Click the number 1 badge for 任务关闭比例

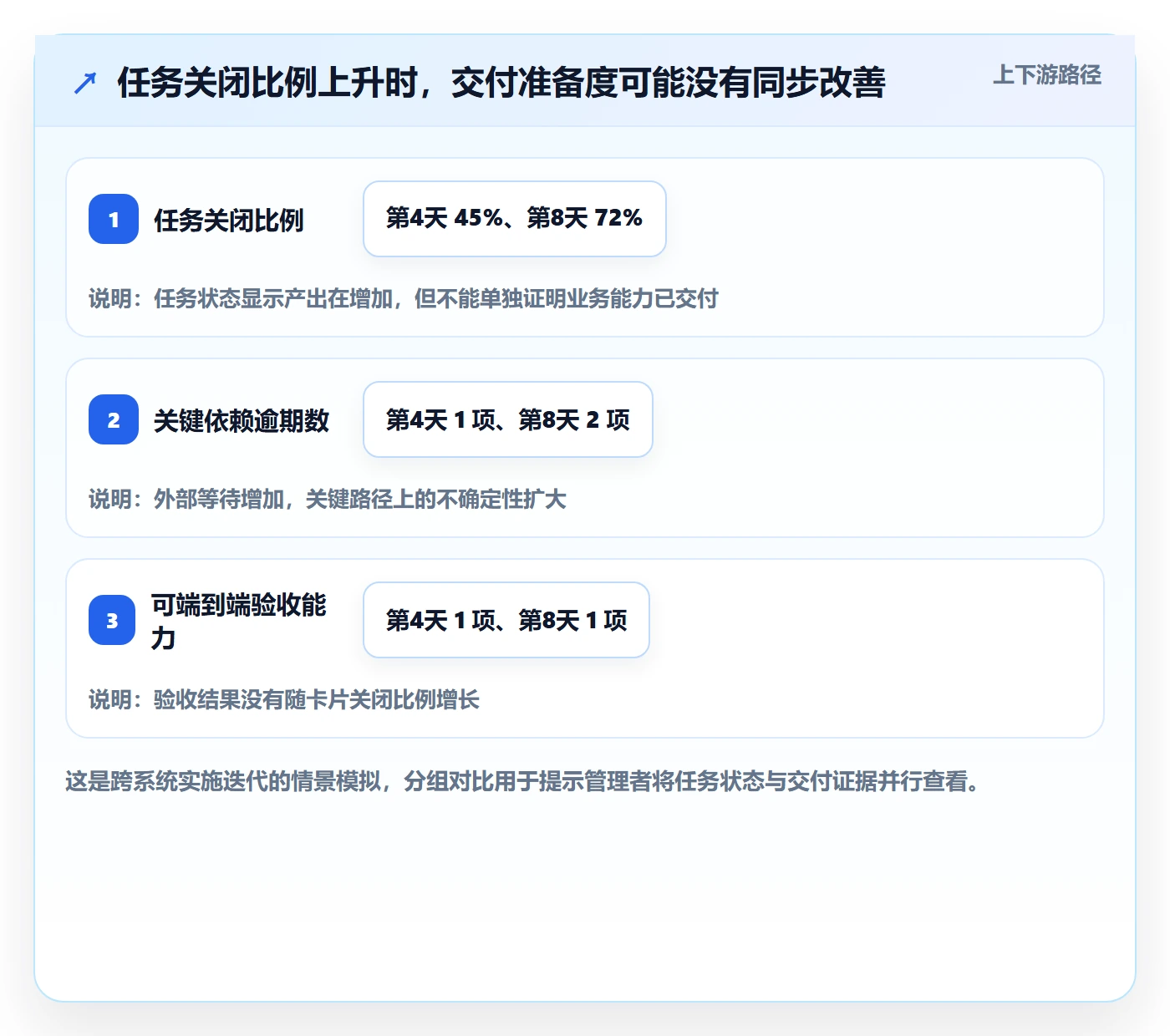point(114,219)
